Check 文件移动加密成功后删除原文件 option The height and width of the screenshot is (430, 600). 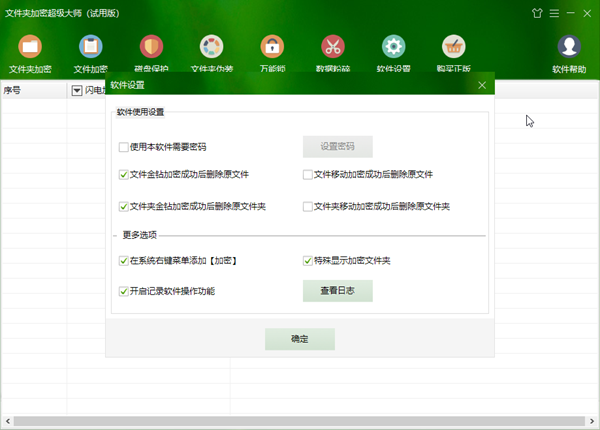click(x=309, y=175)
